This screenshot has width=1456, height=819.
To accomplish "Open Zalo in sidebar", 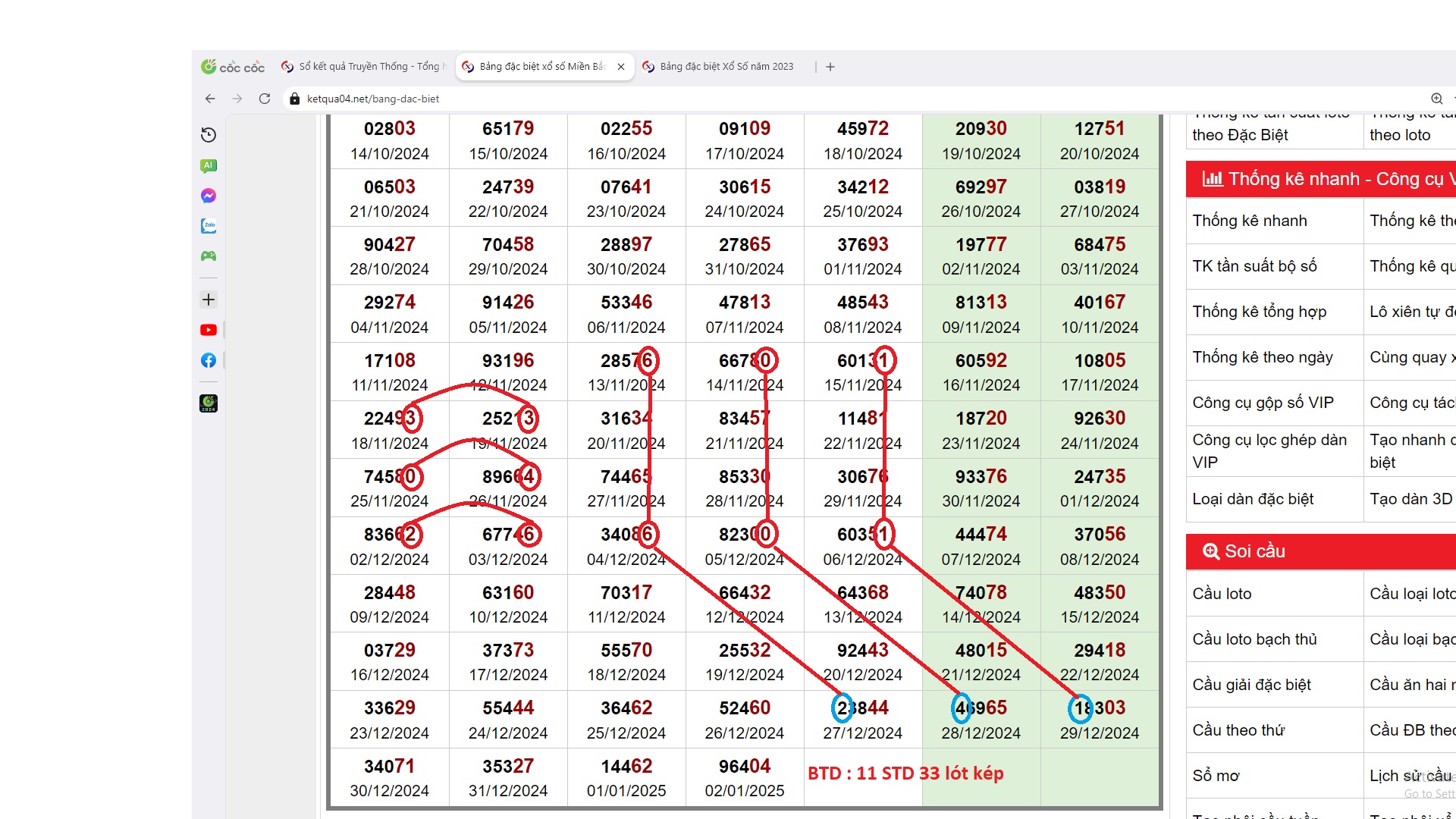I will point(209,226).
